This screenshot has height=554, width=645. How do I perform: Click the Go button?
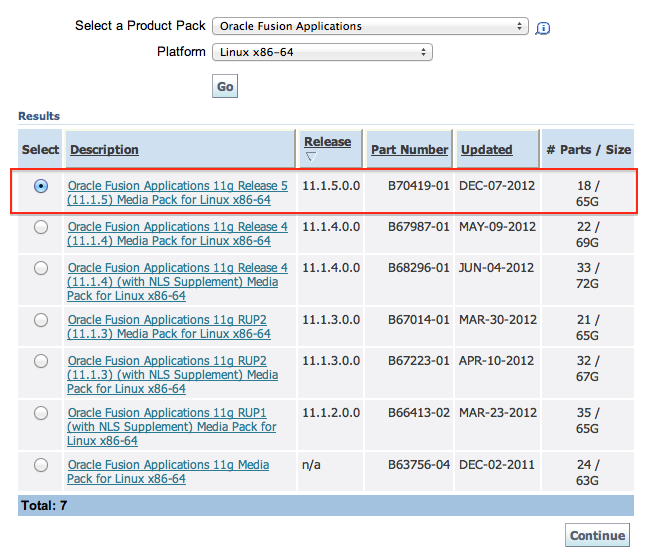(225, 86)
